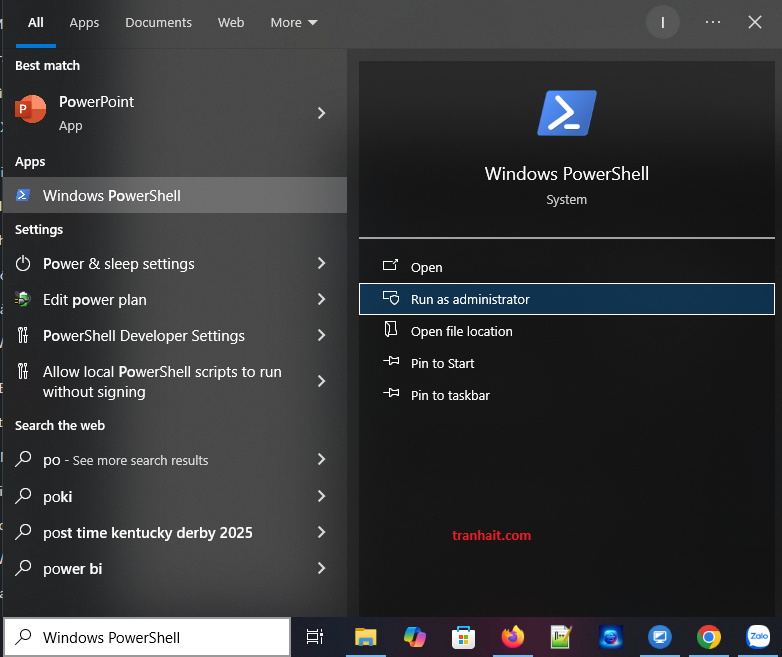
Task: Expand the power bi result chevron
Action: (322, 568)
